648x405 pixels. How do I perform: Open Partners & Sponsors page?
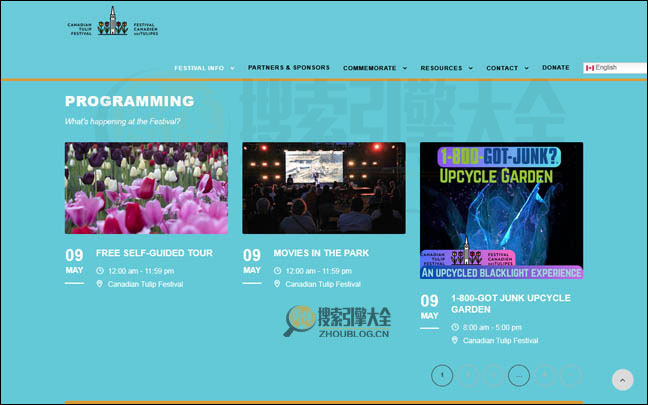pos(289,67)
